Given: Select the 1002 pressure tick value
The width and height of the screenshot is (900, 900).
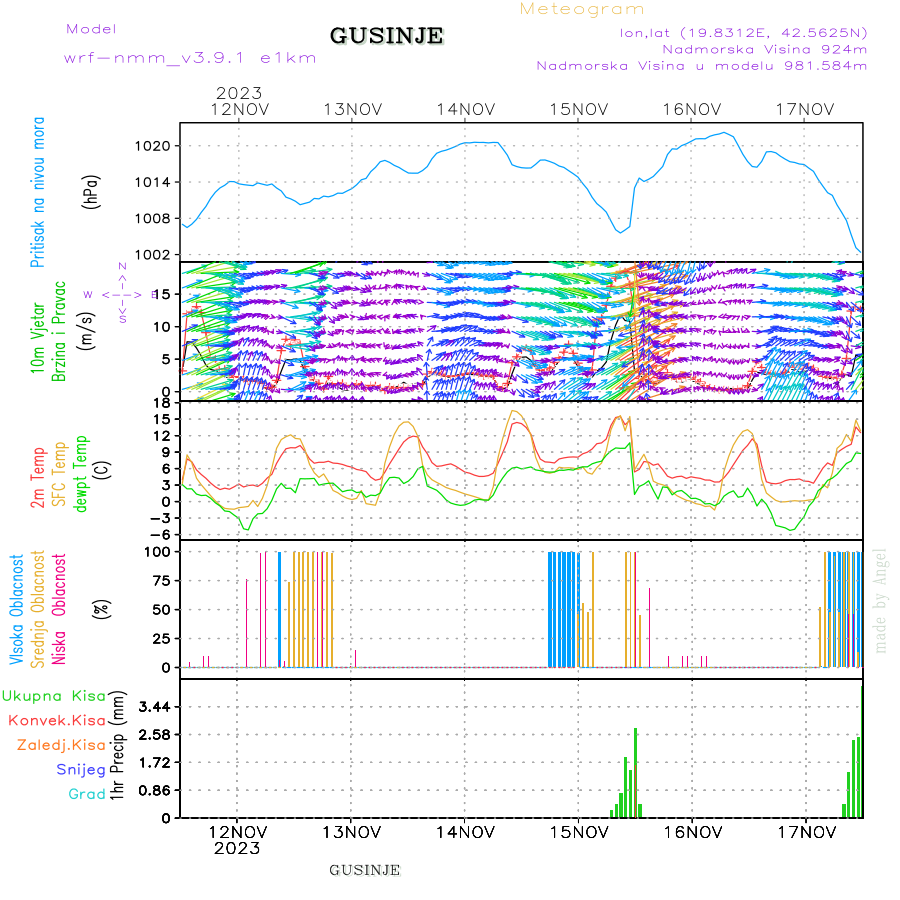Looking at the screenshot, I should (x=153, y=255).
